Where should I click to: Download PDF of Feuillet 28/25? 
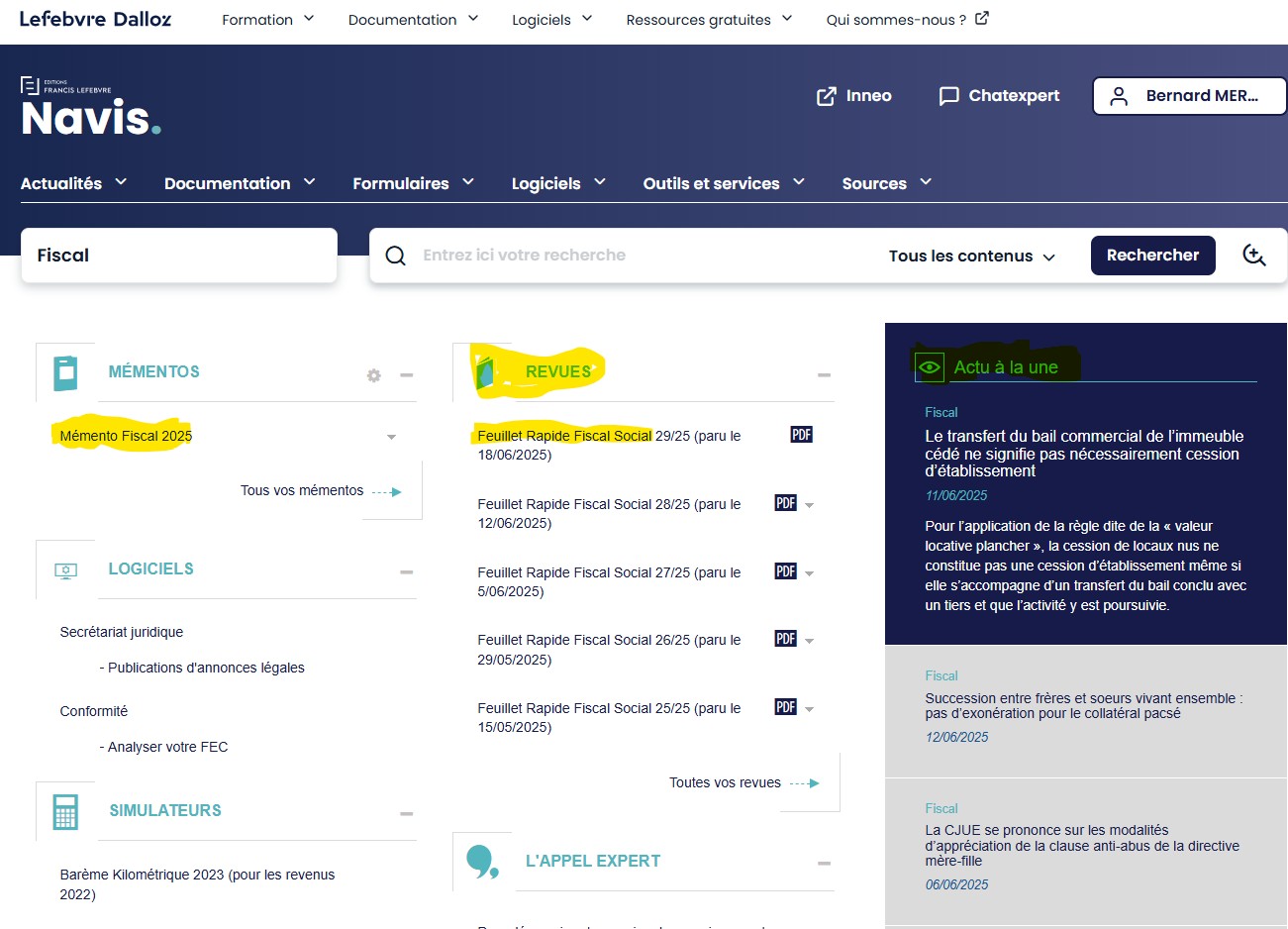786,503
